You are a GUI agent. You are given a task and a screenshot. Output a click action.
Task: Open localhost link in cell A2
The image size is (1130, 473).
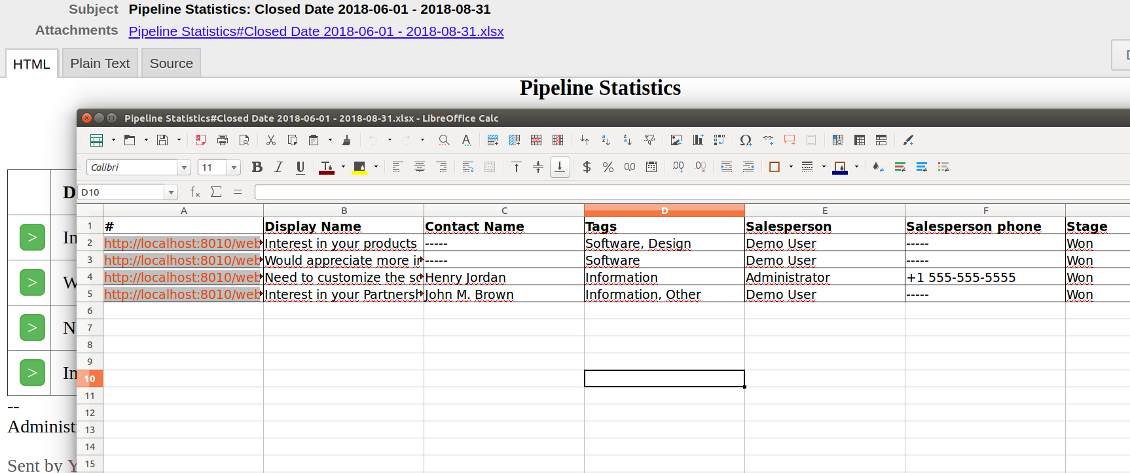[x=183, y=243]
